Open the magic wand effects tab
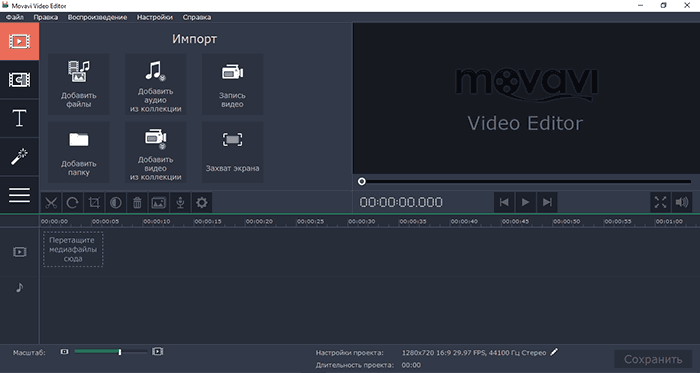 19,157
